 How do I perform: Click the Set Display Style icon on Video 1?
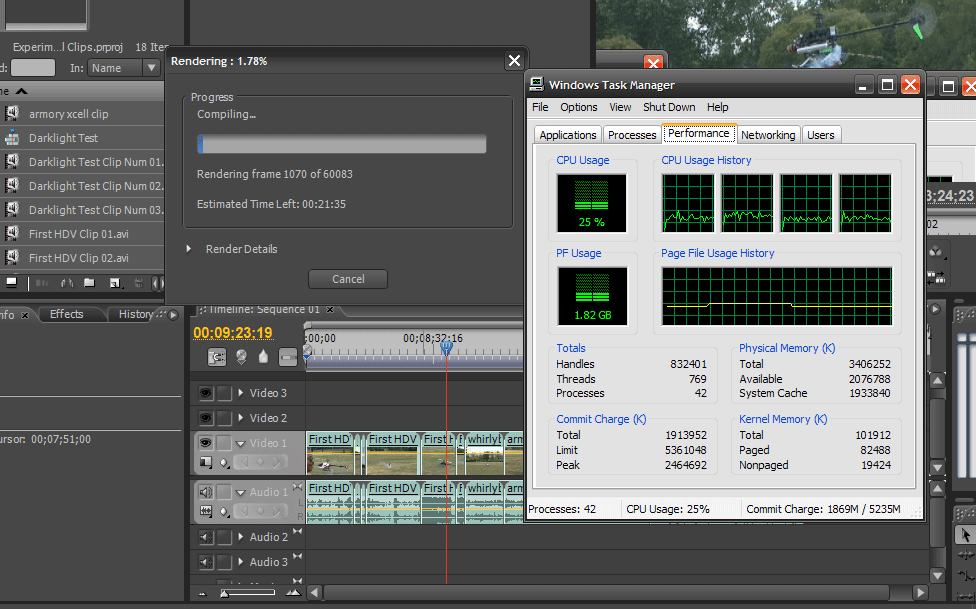tap(206, 462)
